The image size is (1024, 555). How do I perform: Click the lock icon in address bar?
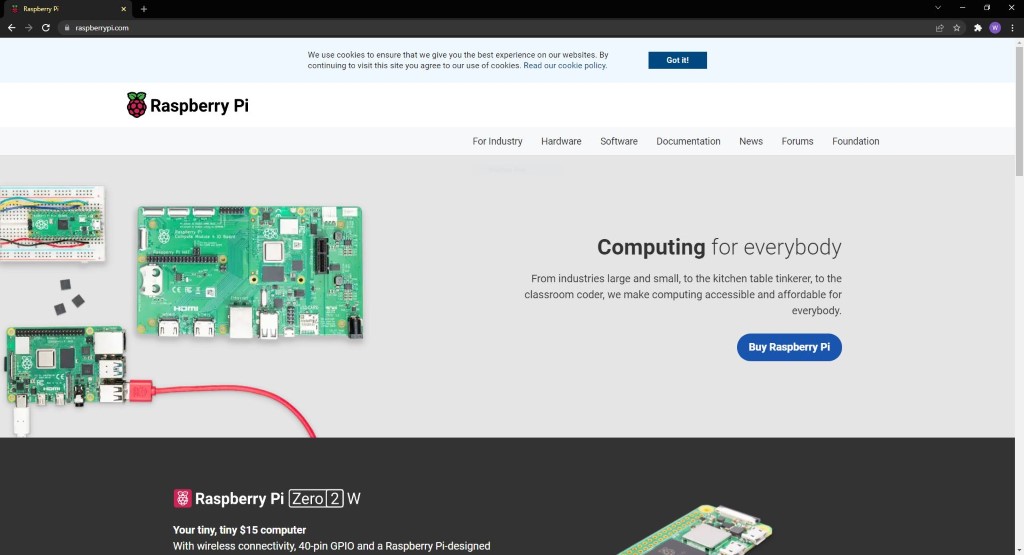point(67,27)
